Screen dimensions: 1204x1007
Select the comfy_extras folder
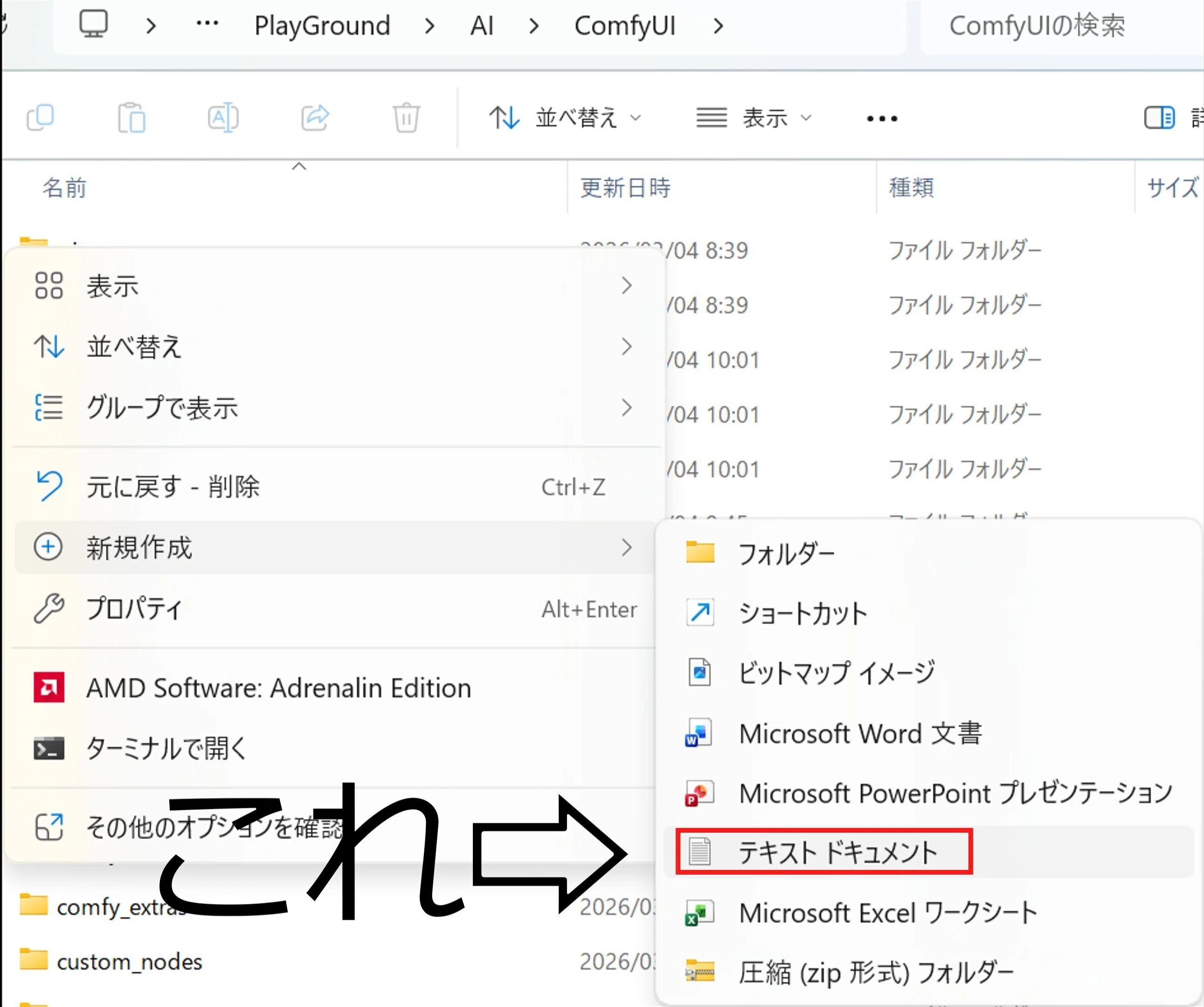click(x=103, y=907)
